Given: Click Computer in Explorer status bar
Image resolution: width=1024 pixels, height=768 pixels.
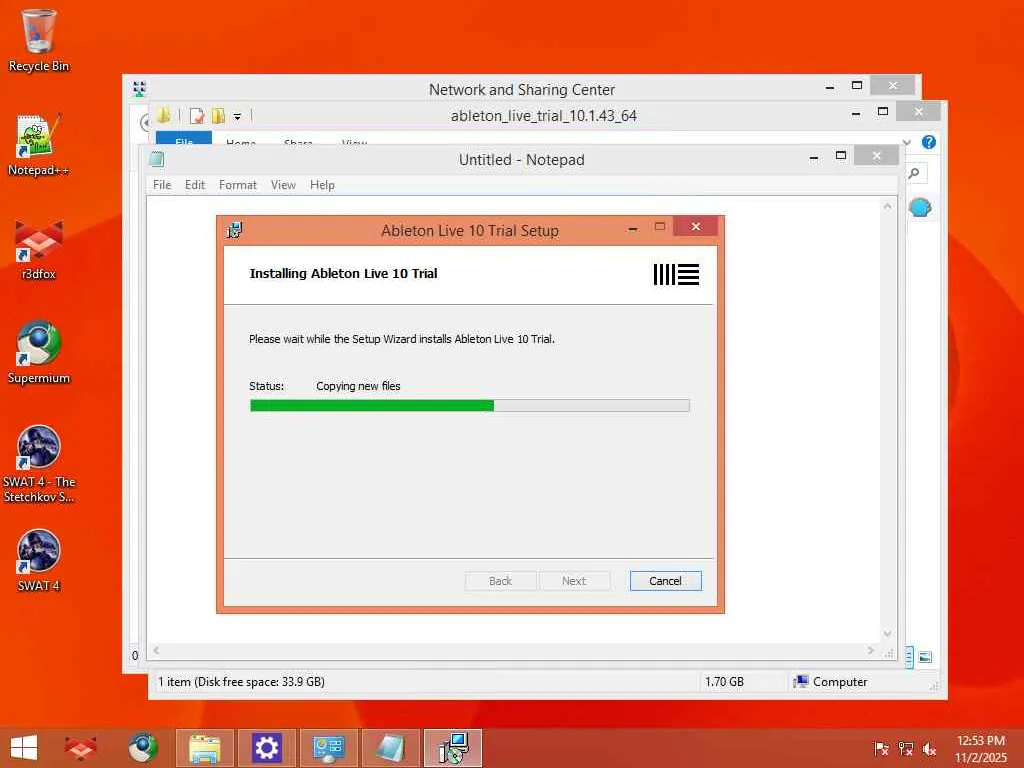Looking at the screenshot, I should coord(830,682).
